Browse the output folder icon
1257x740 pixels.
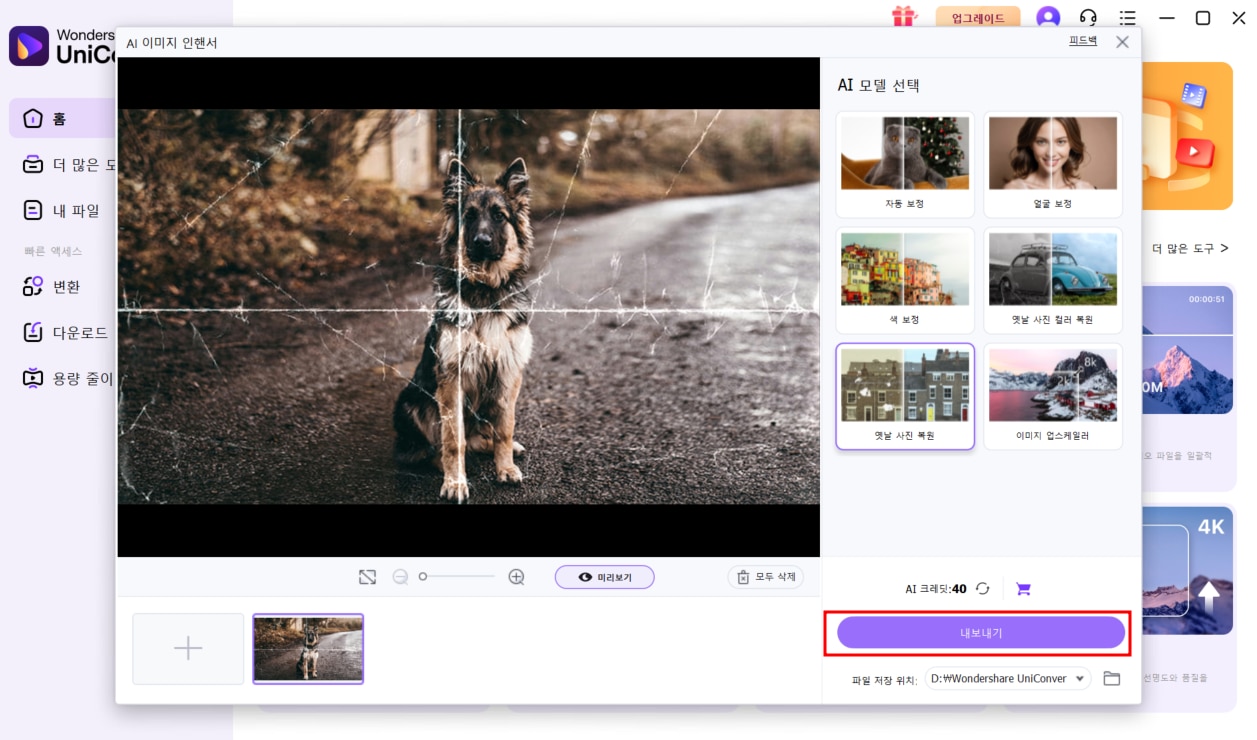click(1111, 679)
